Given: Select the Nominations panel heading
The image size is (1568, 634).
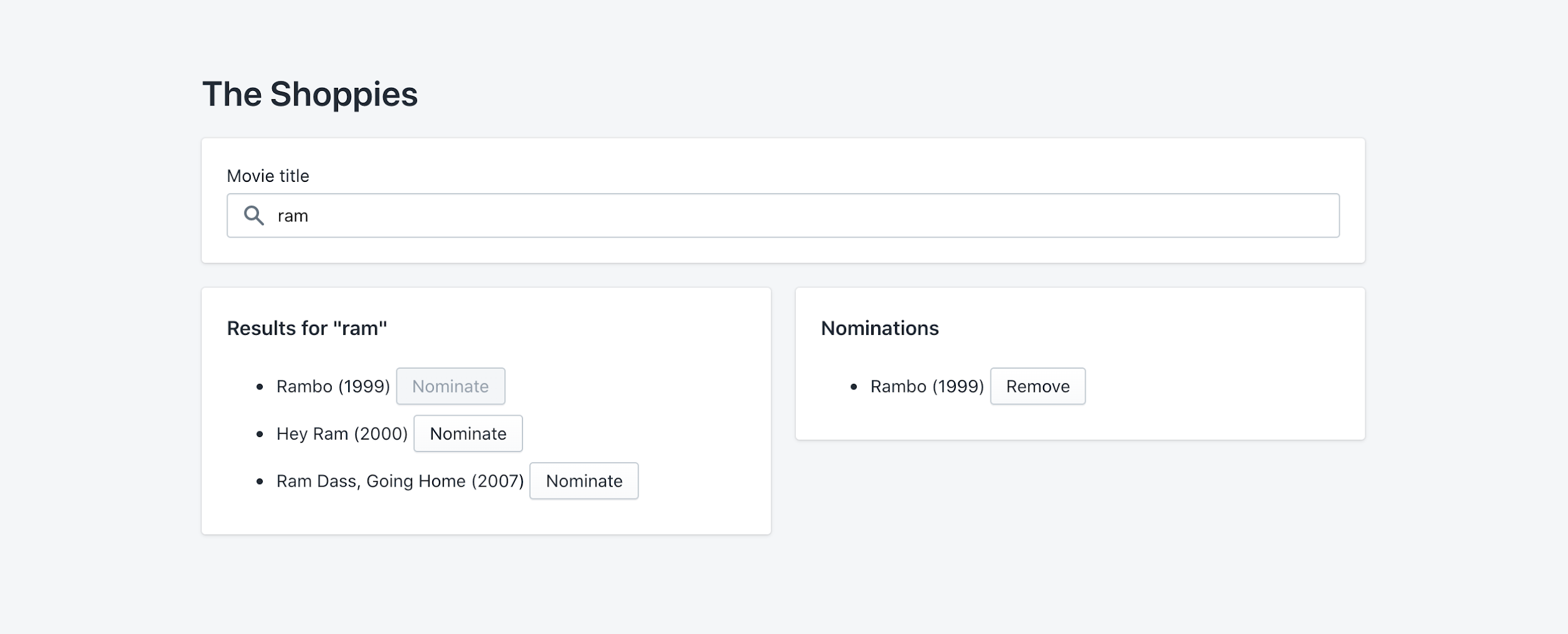Looking at the screenshot, I should coord(879,328).
